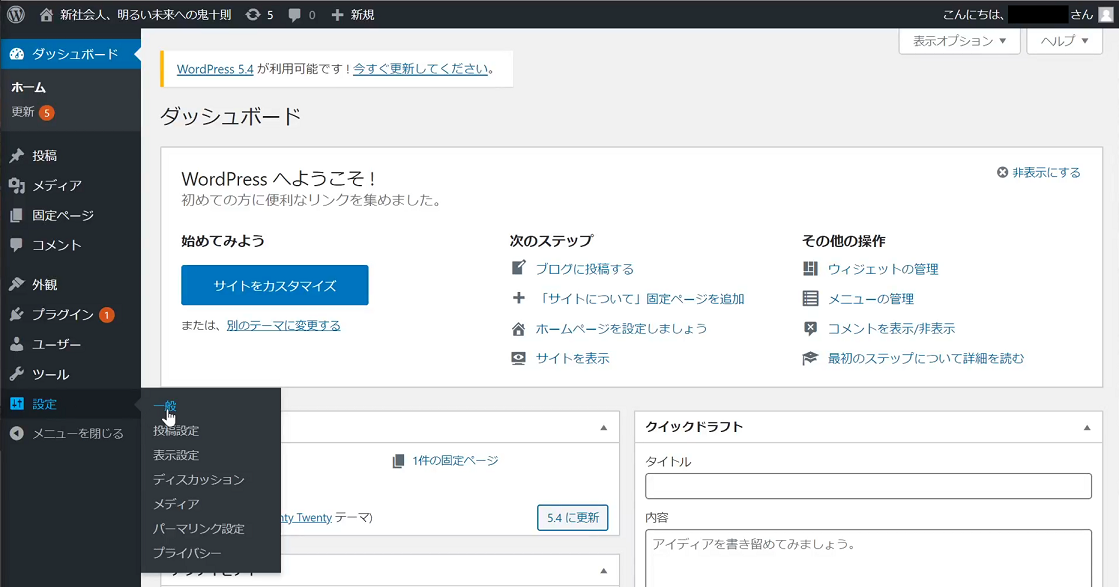The width and height of the screenshot is (1119, 587).
Task: Click the 内容 text area in クイックドラフト
Action: [869, 558]
